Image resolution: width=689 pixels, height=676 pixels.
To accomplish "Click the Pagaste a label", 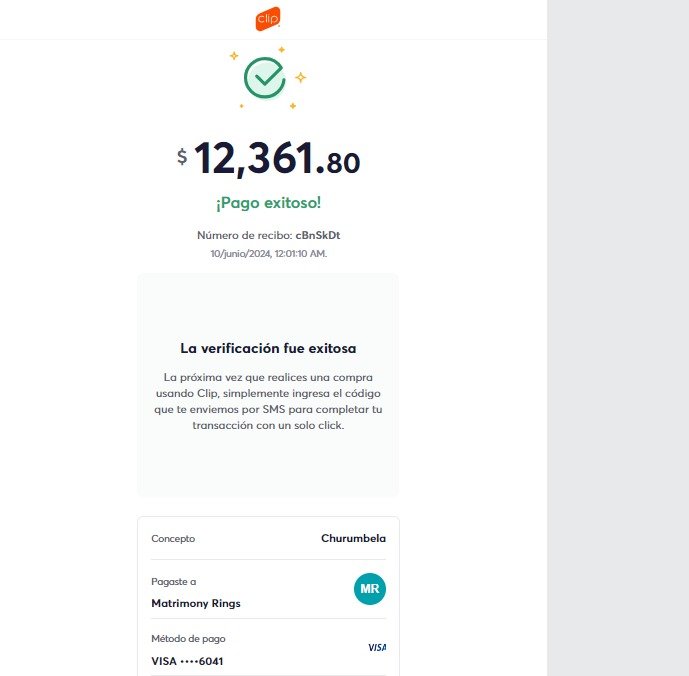I will coord(174,581).
